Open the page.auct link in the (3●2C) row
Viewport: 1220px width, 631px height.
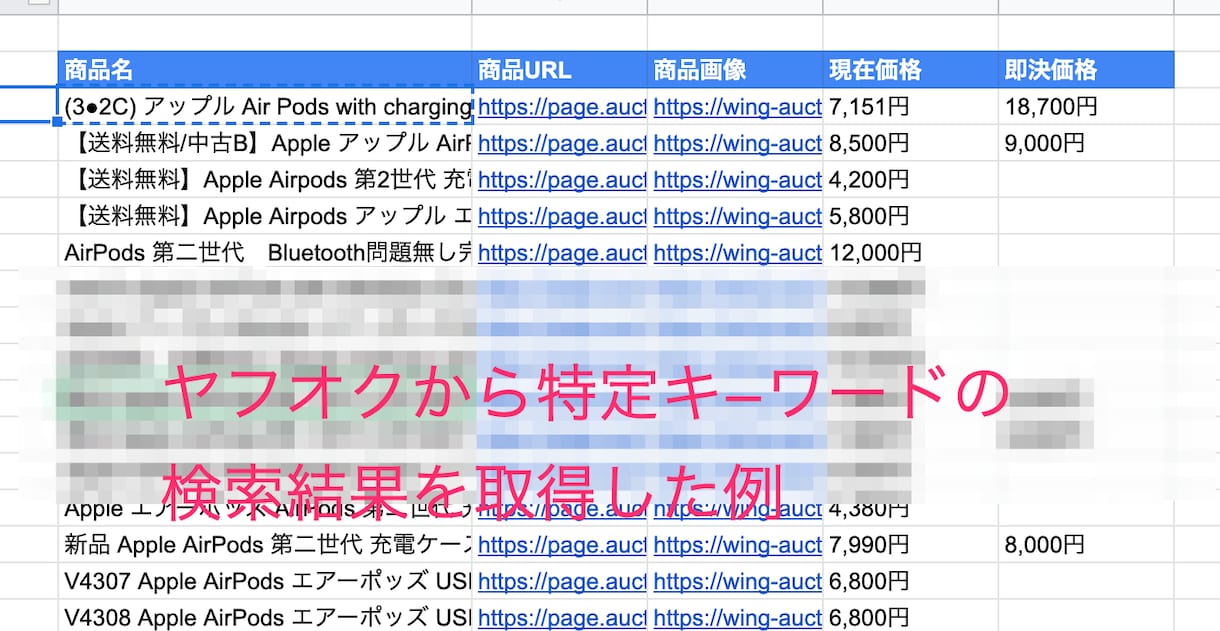[562, 107]
